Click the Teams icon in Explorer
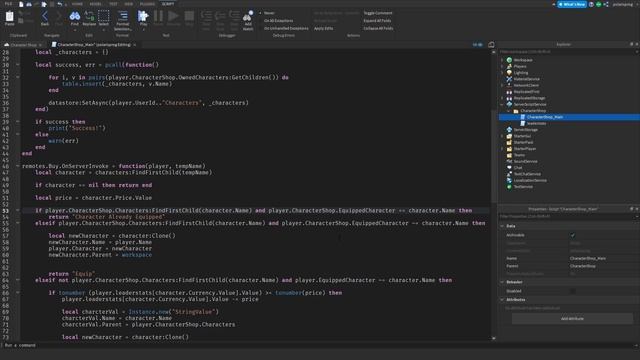 (x=509, y=155)
